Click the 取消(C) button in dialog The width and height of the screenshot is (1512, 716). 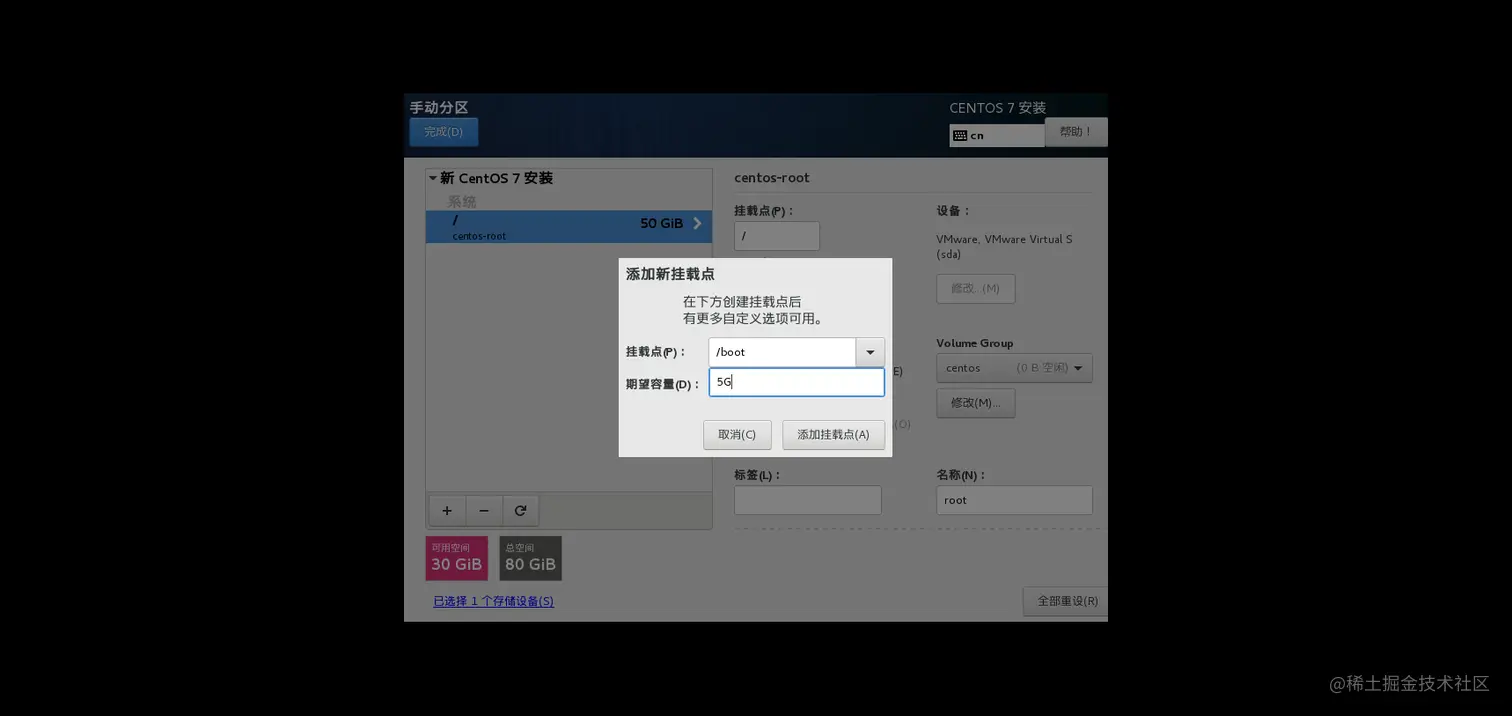click(737, 435)
